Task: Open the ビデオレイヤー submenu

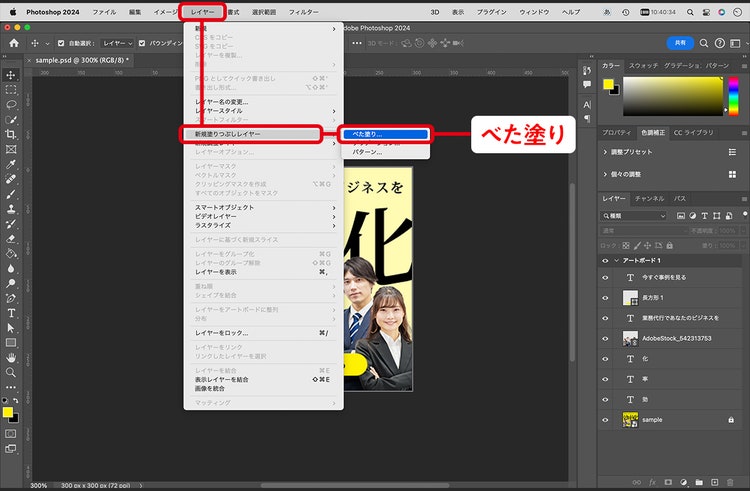Action: pos(264,217)
